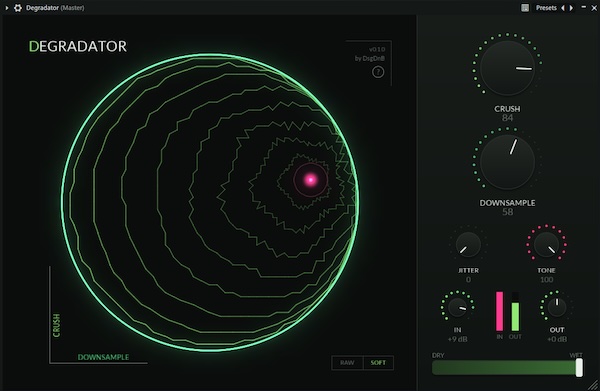600x391 pixels.
Task: Click the JITTER value 0
Action: (x=468, y=280)
